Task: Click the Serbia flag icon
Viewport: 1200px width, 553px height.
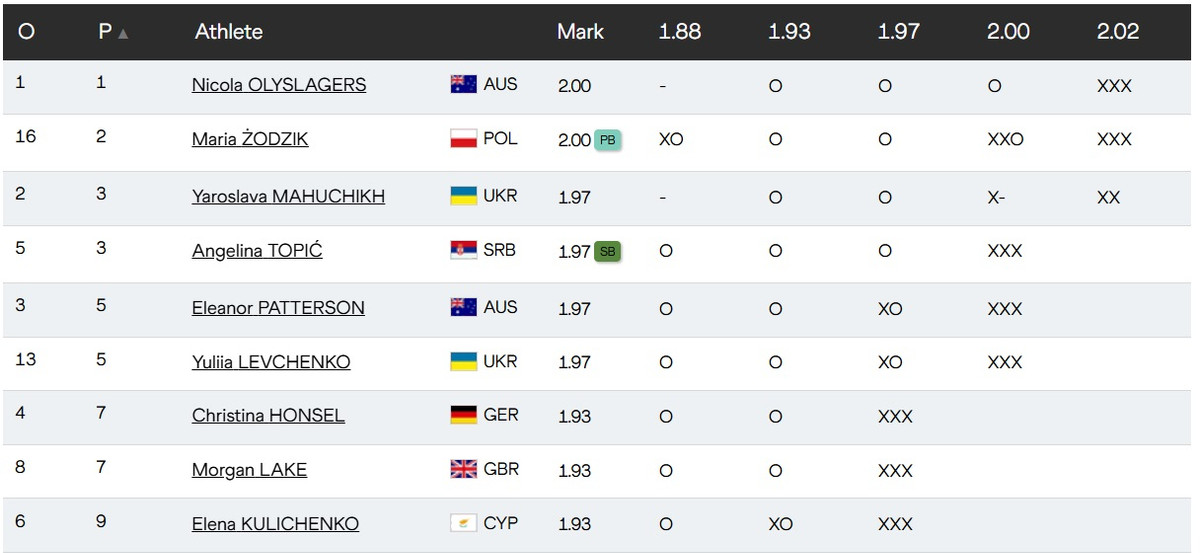Action: [463, 250]
